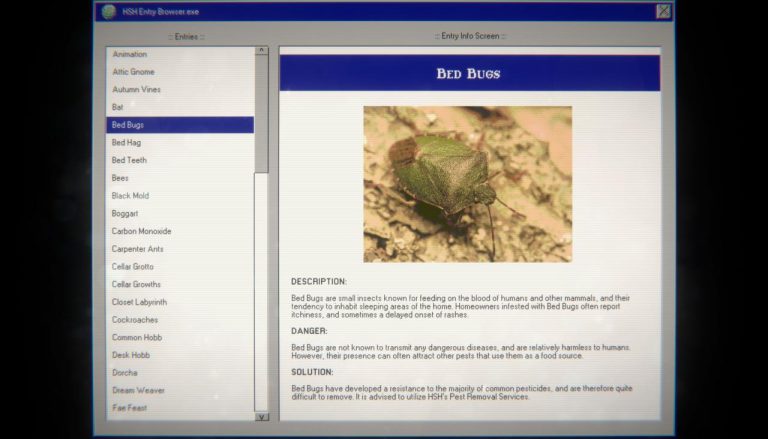Open the Boggart entry

pos(125,214)
